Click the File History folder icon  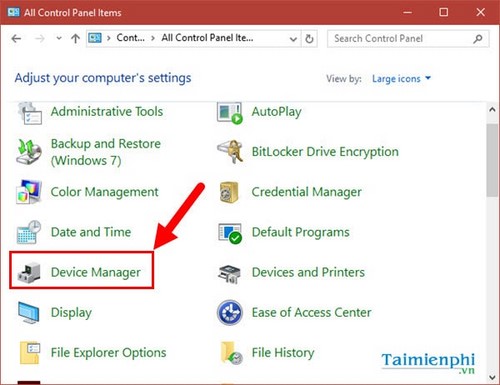pos(231,353)
